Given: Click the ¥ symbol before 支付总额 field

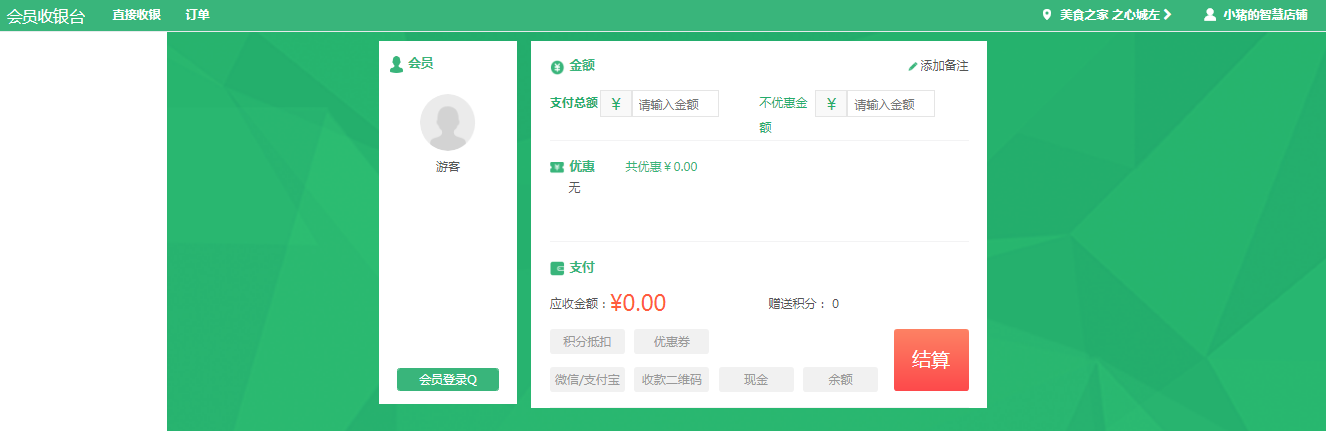Looking at the screenshot, I should pos(616,104).
